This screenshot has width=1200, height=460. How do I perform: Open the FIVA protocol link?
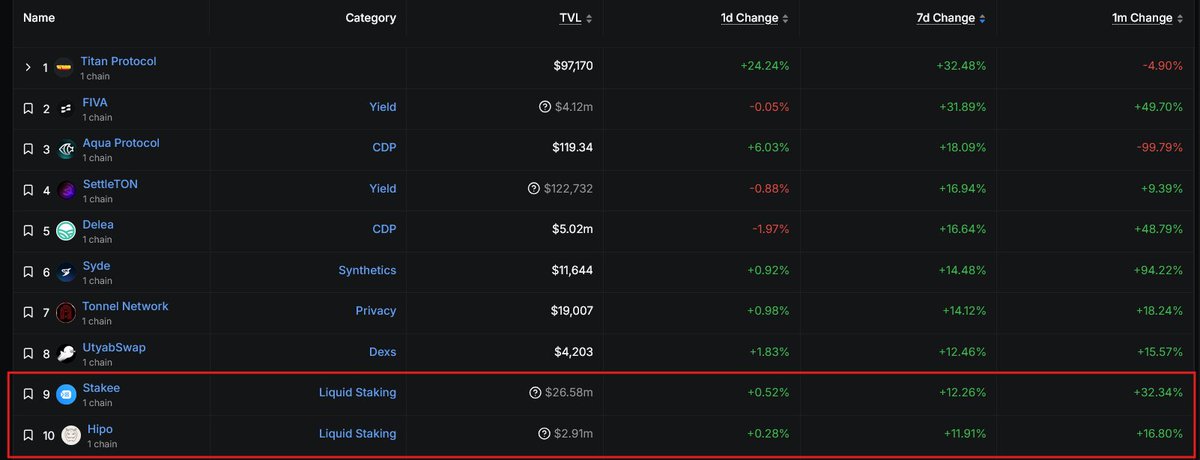tap(95, 102)
